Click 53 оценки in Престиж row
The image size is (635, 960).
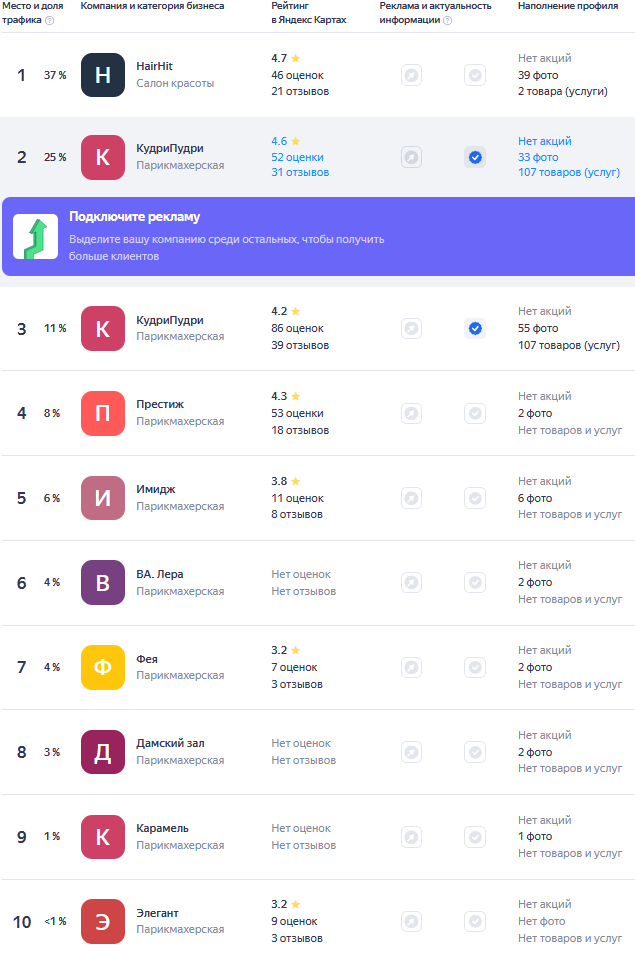(x=298, y=413)
